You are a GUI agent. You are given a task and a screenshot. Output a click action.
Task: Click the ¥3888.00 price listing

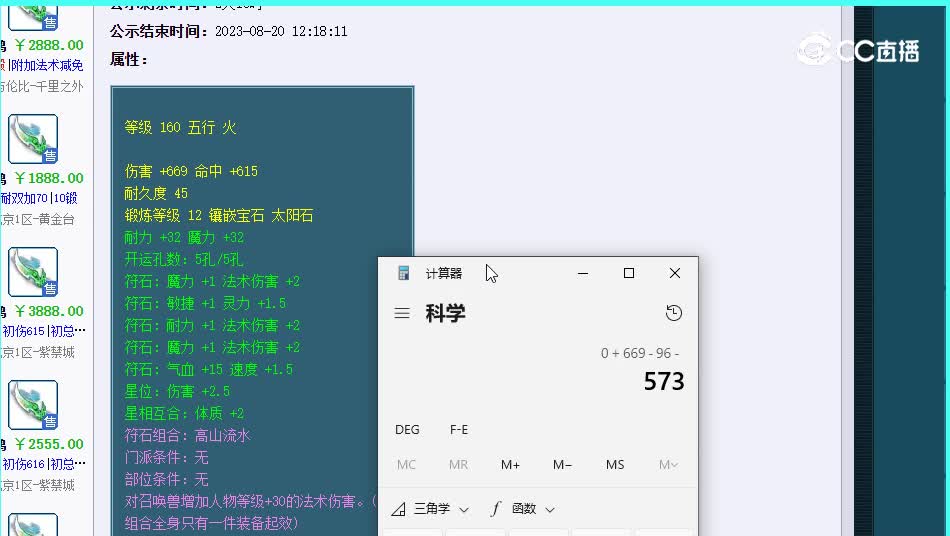[49, 311]
